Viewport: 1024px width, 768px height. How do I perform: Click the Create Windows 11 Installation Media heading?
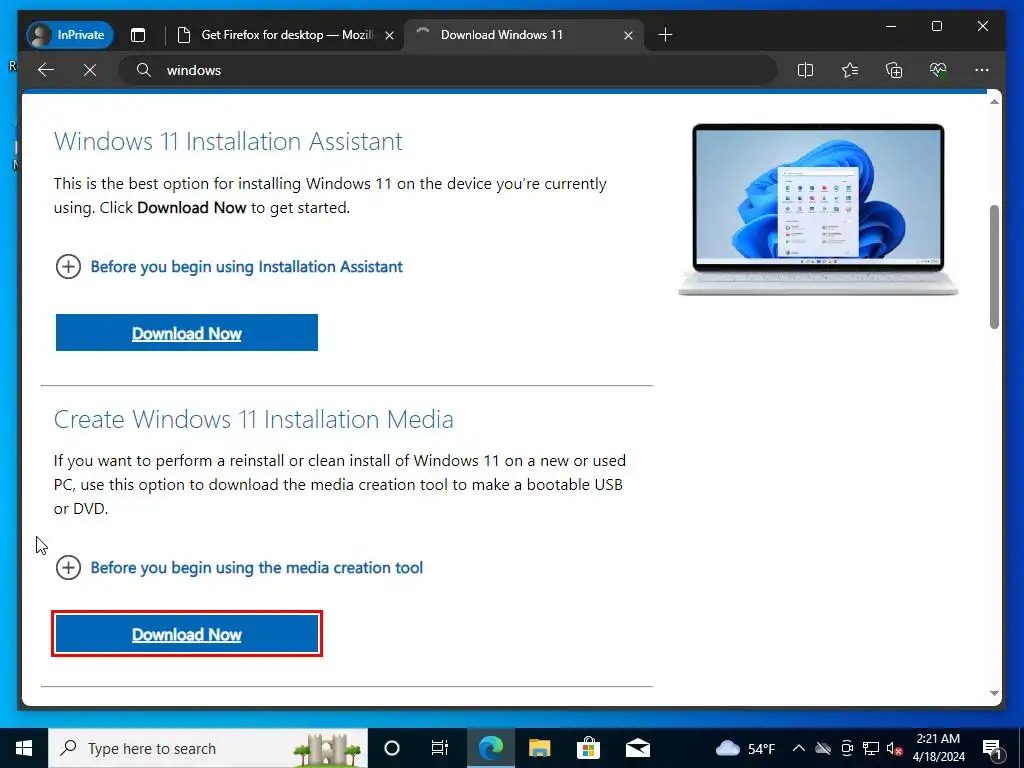point(253,419)
